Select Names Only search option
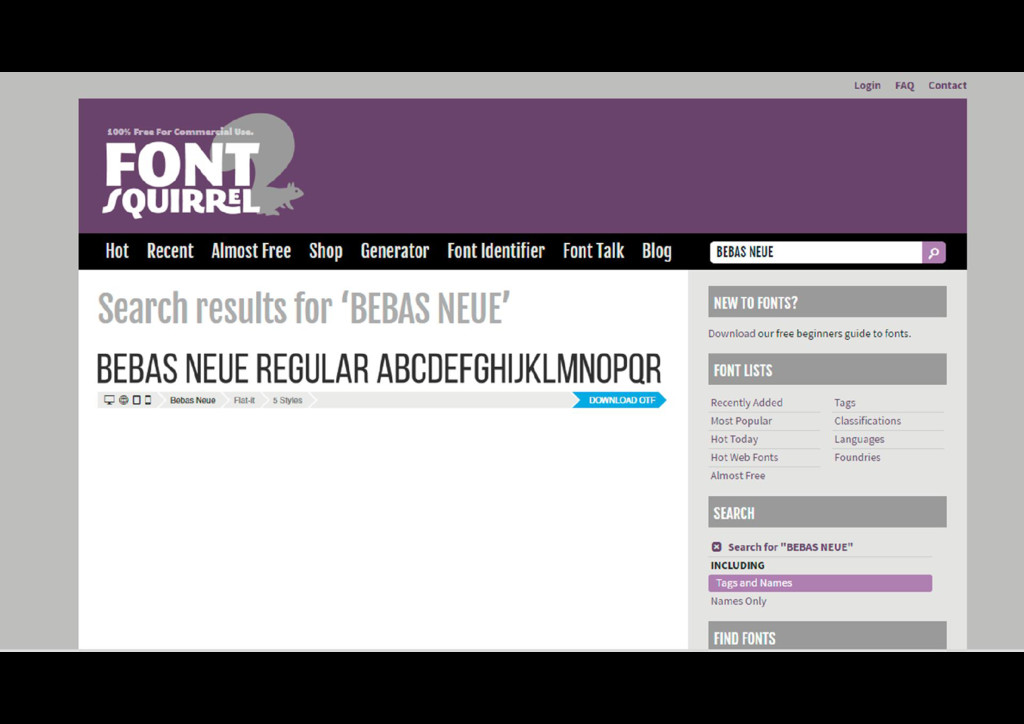The width and height of the screenshot is (1024, 724). [x=738, y=601]
